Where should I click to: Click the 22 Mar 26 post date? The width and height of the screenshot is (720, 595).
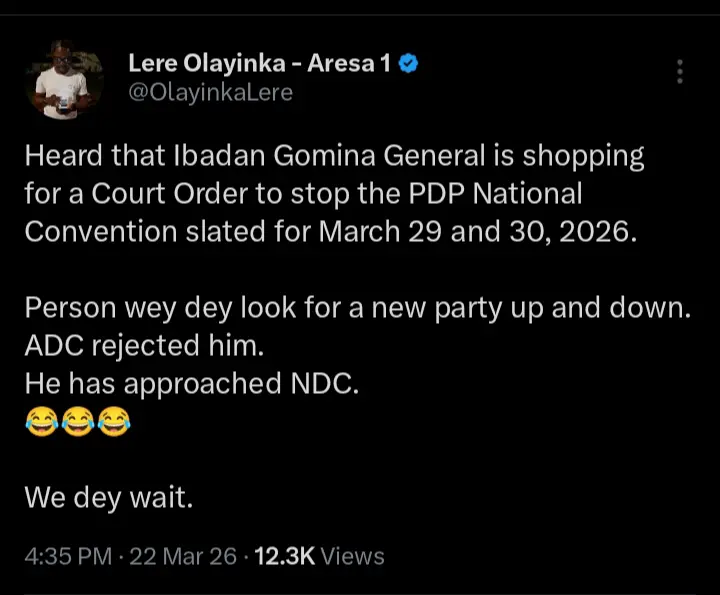[183, 556]
